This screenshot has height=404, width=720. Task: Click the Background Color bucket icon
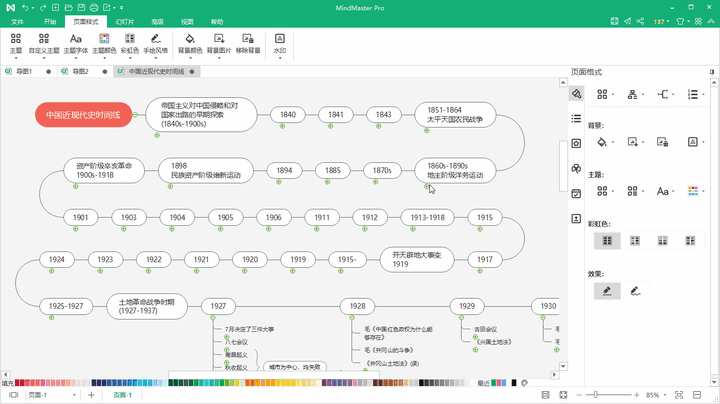(190, 39)
